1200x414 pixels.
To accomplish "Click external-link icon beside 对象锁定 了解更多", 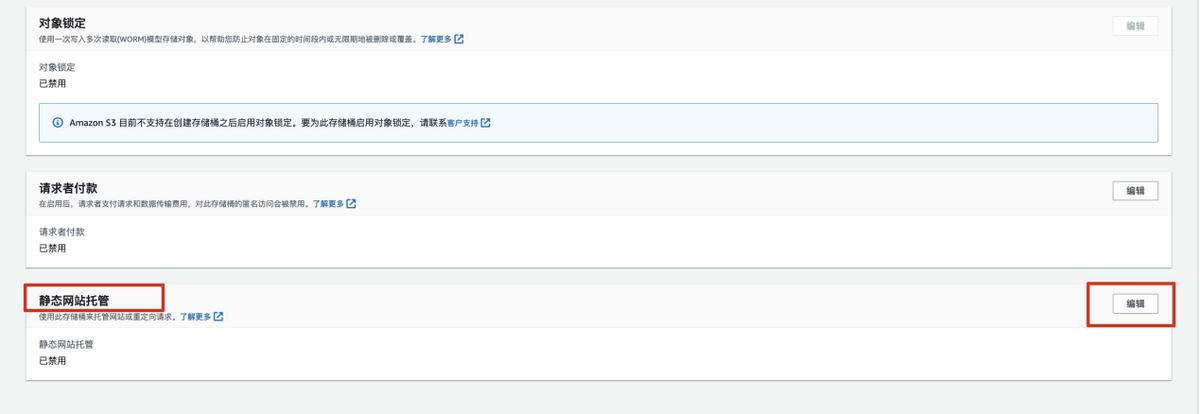I will [459, 39].
